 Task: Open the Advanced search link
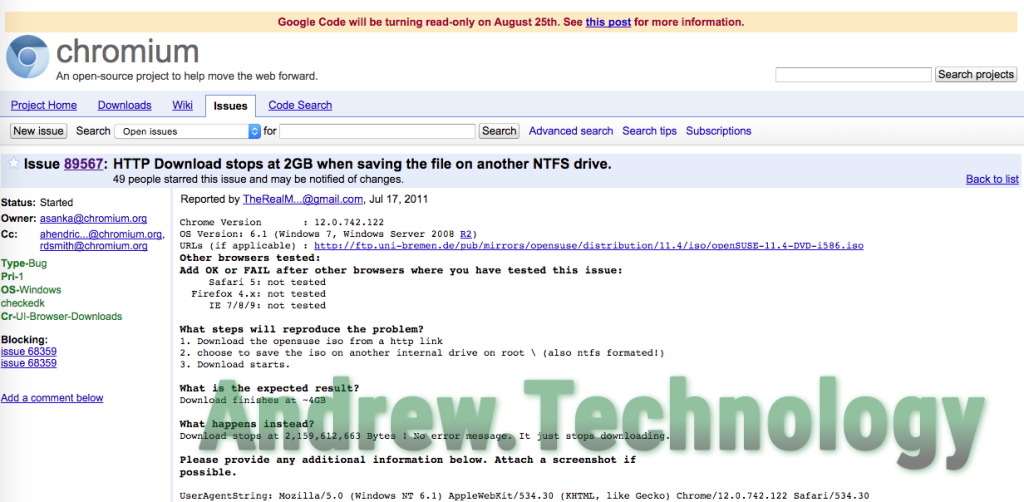pos(571,131)
